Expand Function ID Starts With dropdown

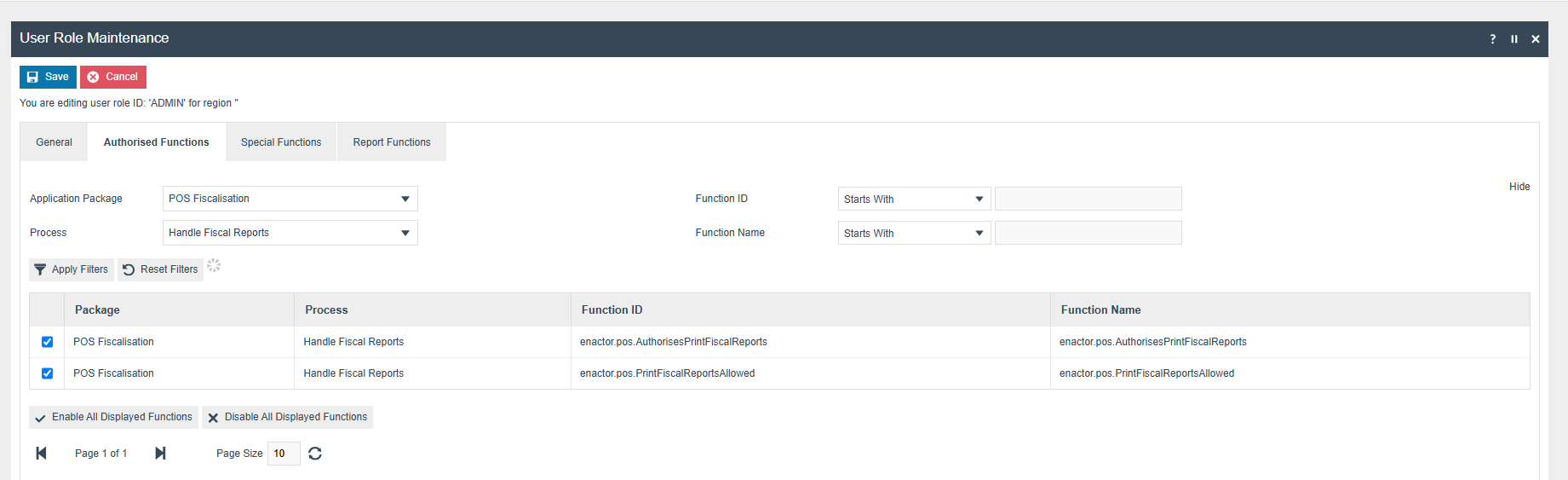(x=914, y=200)
